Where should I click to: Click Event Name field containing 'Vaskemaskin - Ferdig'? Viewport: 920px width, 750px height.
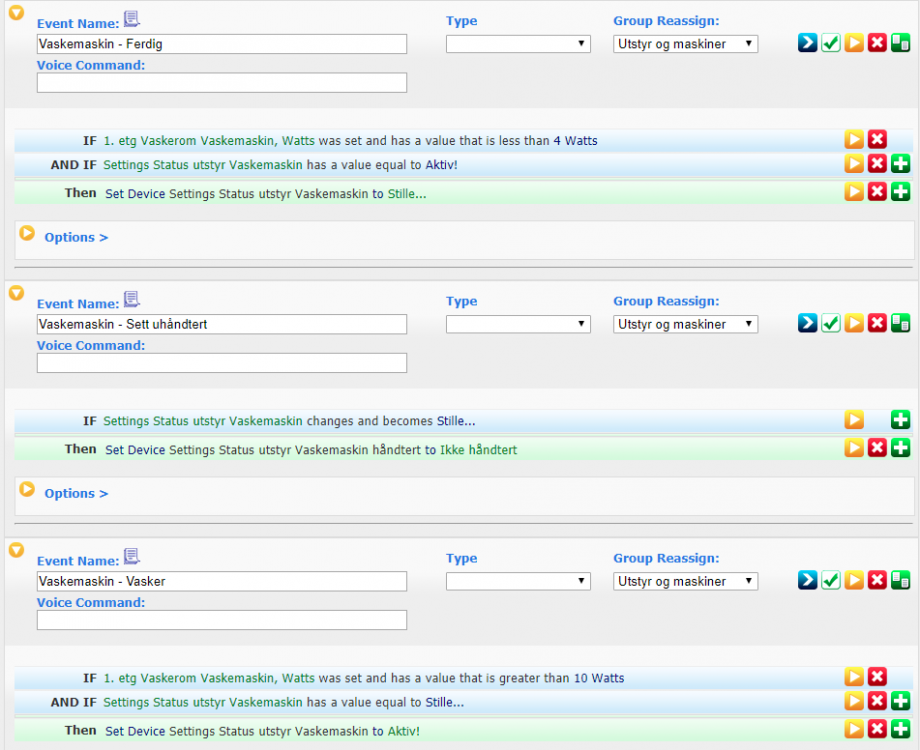222,44
